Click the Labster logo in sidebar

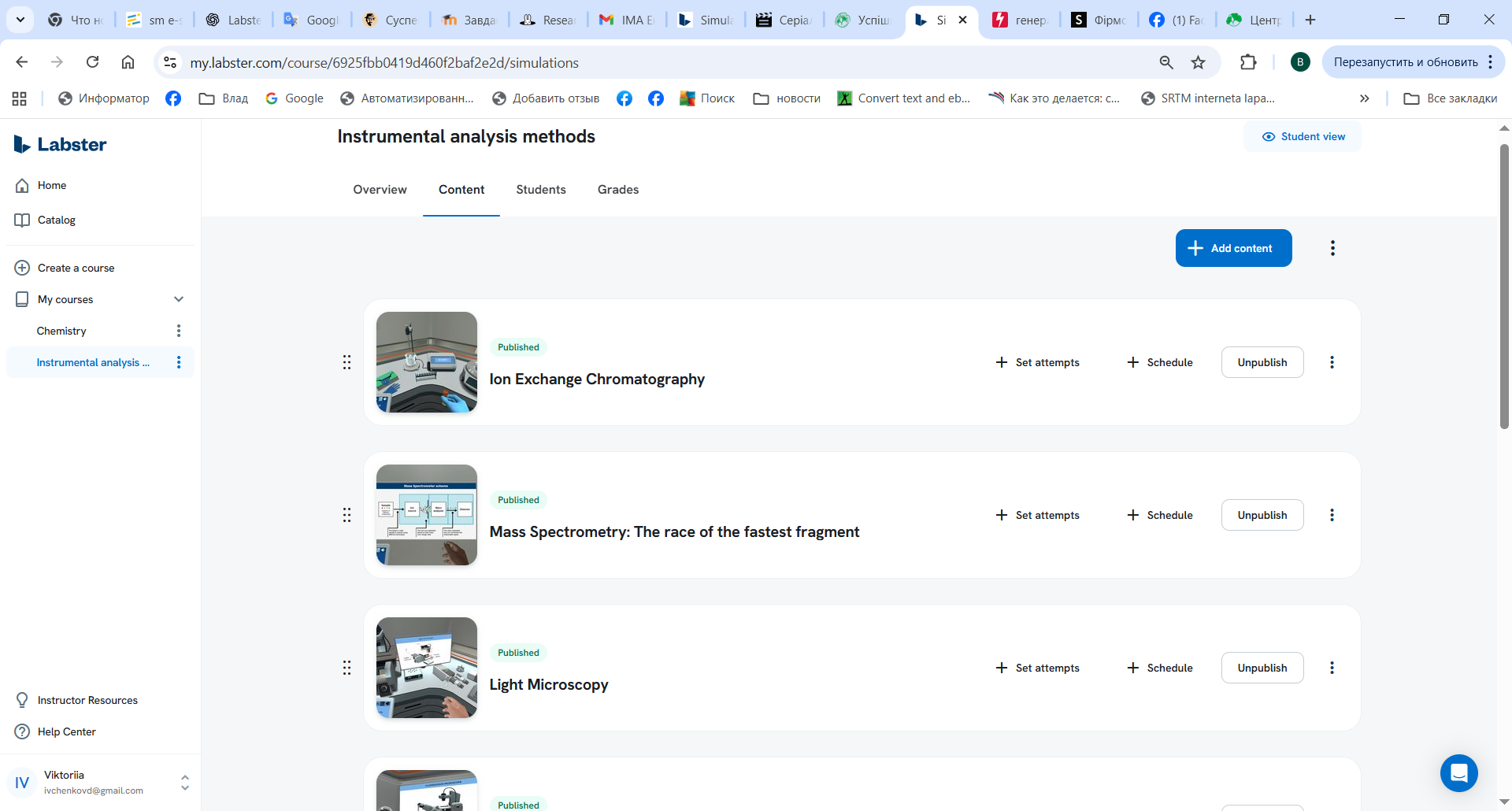[x=61, y=144]
